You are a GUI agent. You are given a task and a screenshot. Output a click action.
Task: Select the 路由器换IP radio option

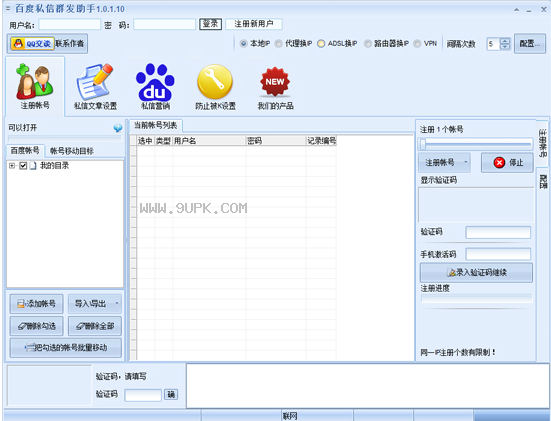point(368,44)
